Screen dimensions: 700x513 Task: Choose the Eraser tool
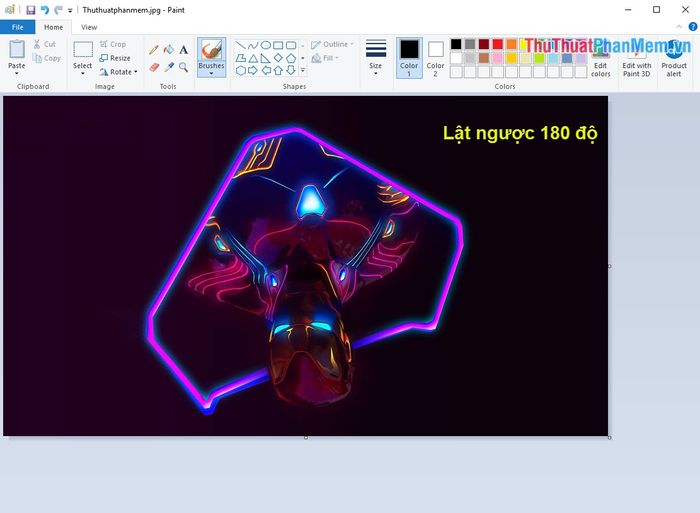pos(154,67)
